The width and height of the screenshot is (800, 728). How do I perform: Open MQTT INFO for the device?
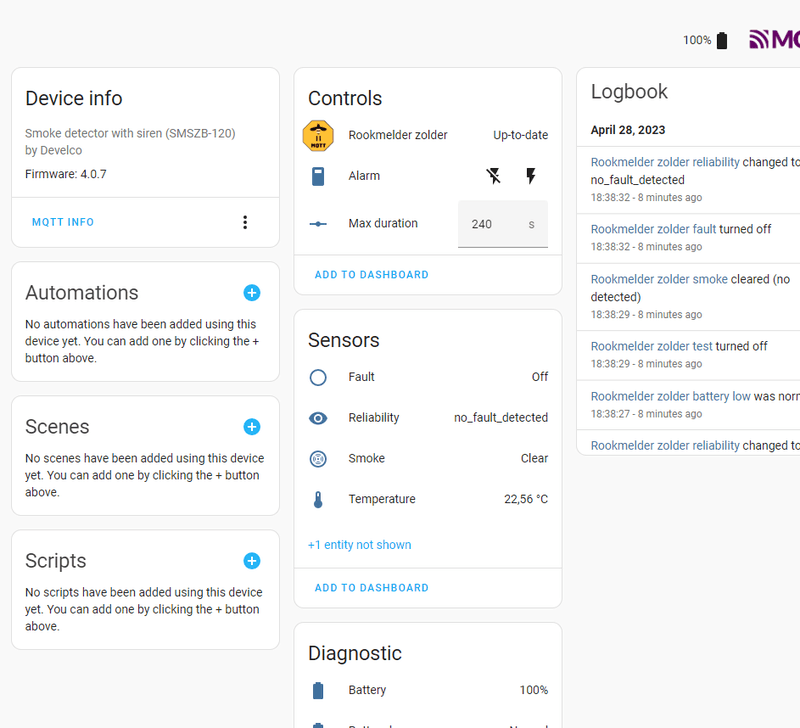[63, 222]
